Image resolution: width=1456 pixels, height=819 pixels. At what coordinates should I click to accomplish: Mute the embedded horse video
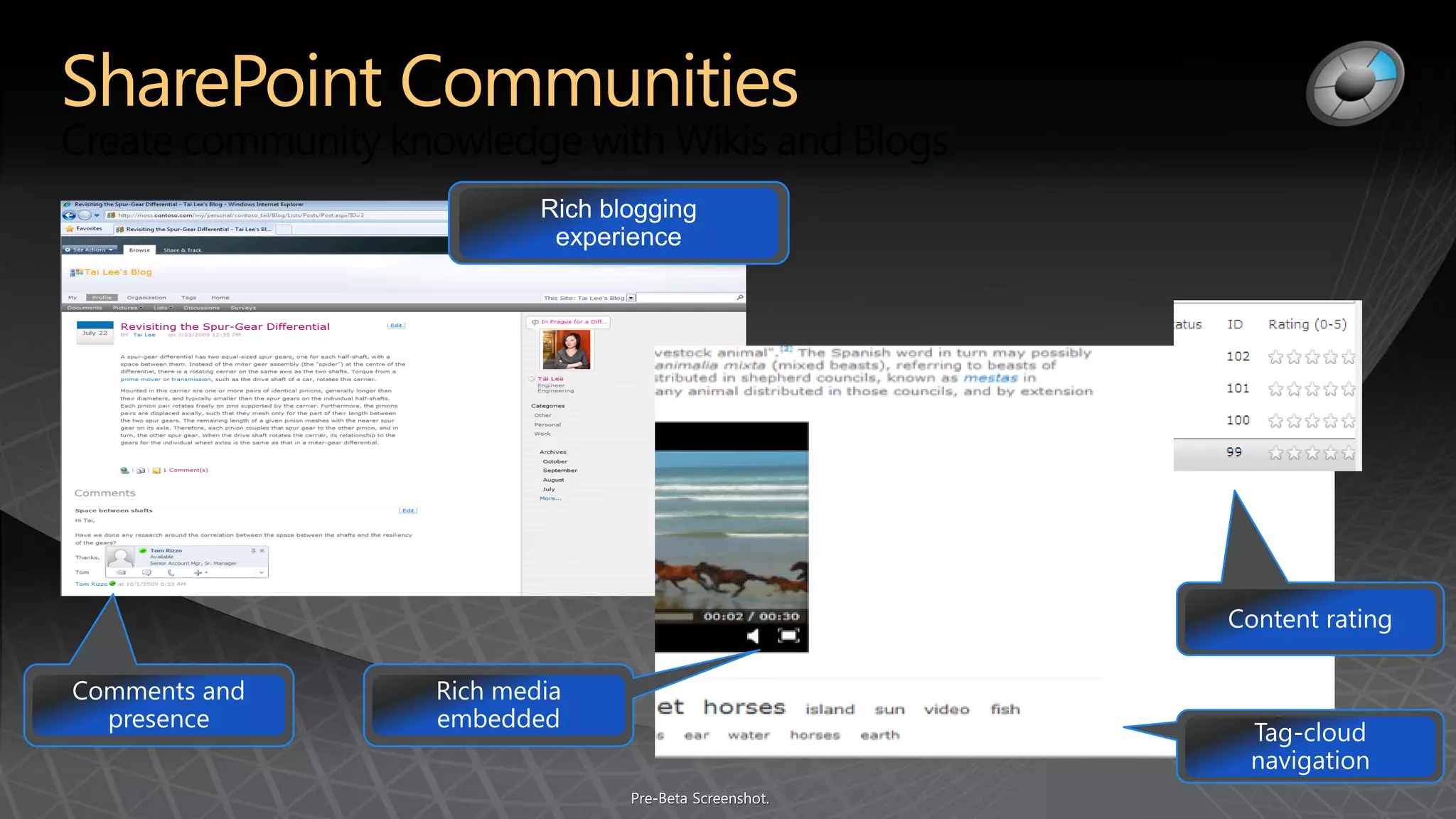tap(752, 636)
